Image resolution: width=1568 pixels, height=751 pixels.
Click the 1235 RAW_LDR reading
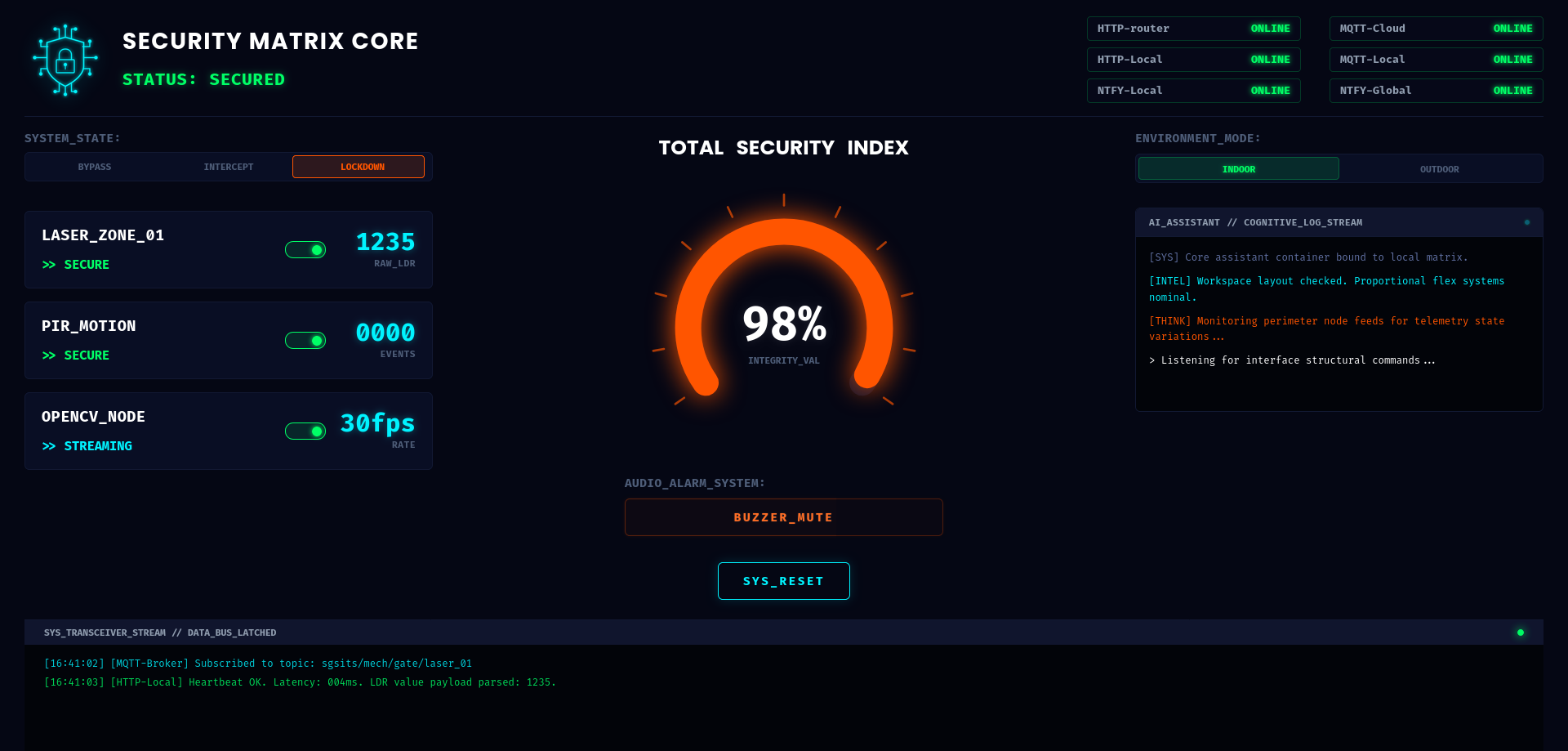pyautogui.click(x=385, y=242)
